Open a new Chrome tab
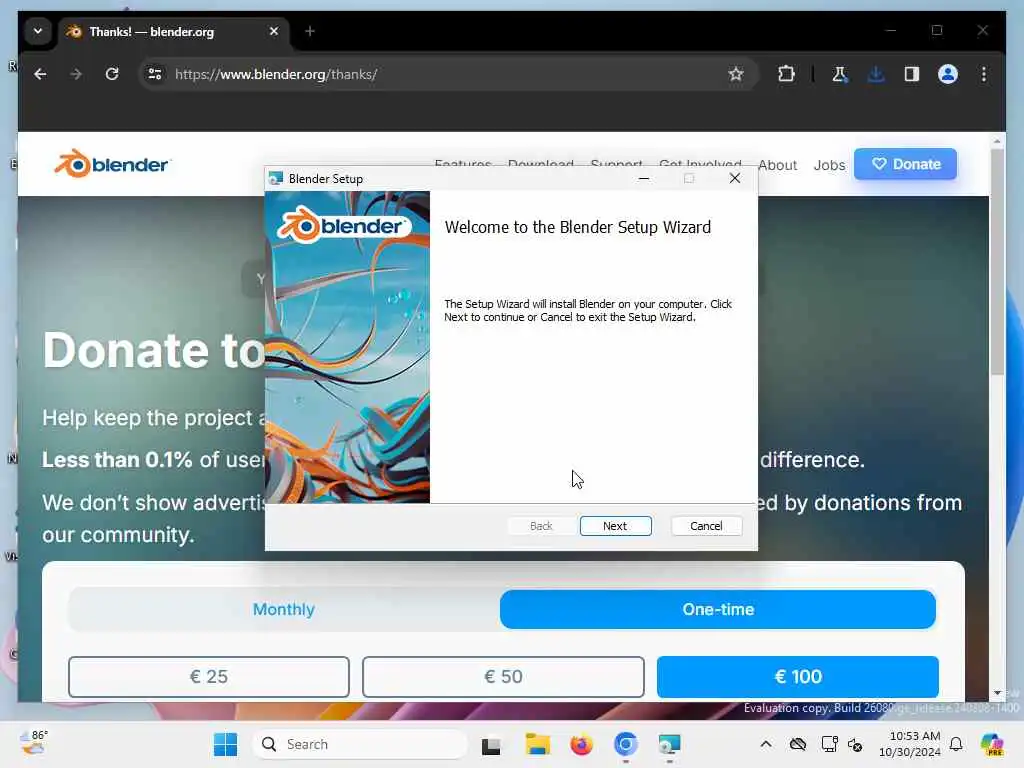This screenshot has height=768, width=1024. tap(310, 31)
